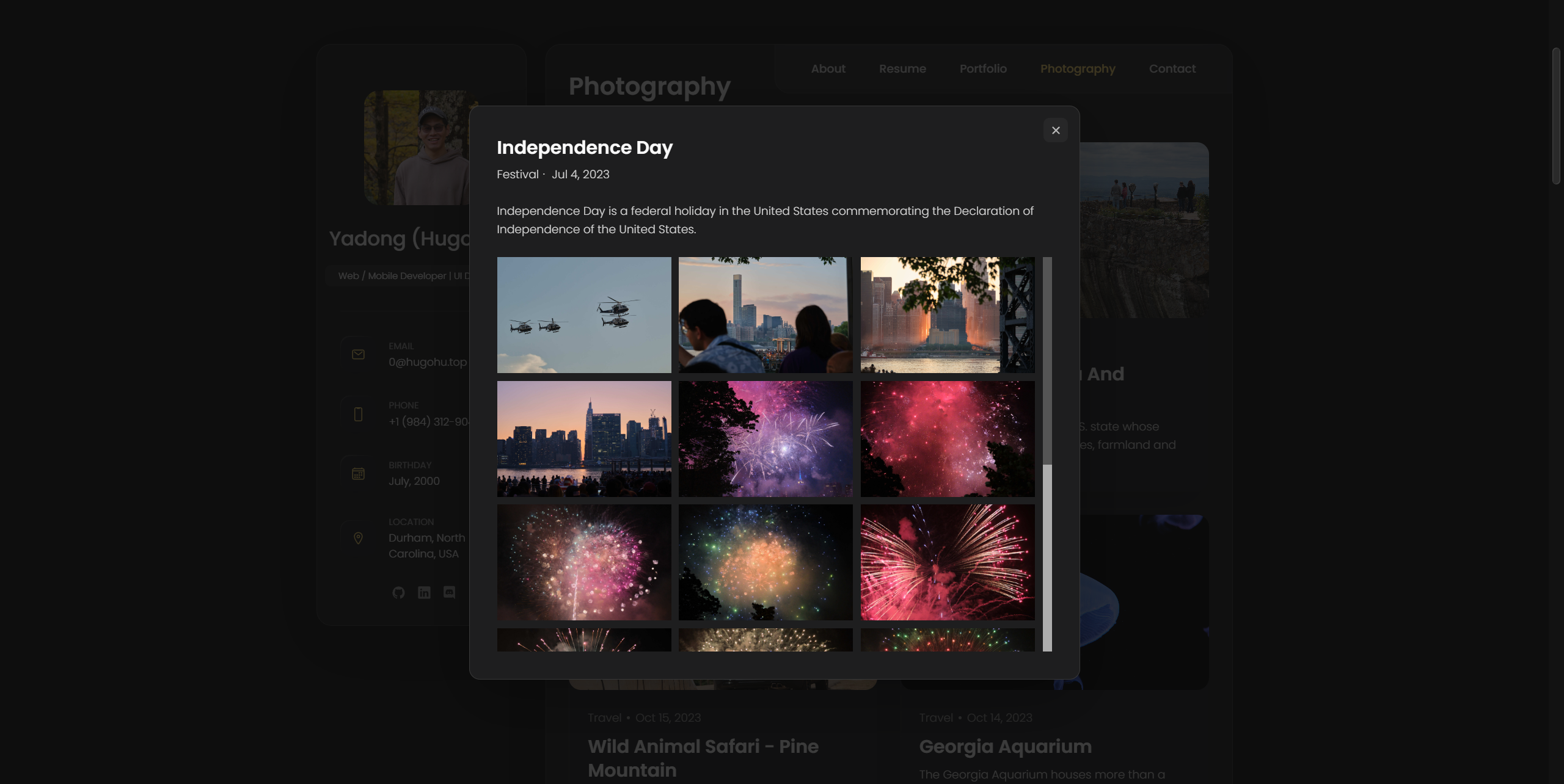Image resolution: width=1564 pixels, height=784 pixels.
Task: Click the birthday calendar icon
Action: [x=358, y=474]
